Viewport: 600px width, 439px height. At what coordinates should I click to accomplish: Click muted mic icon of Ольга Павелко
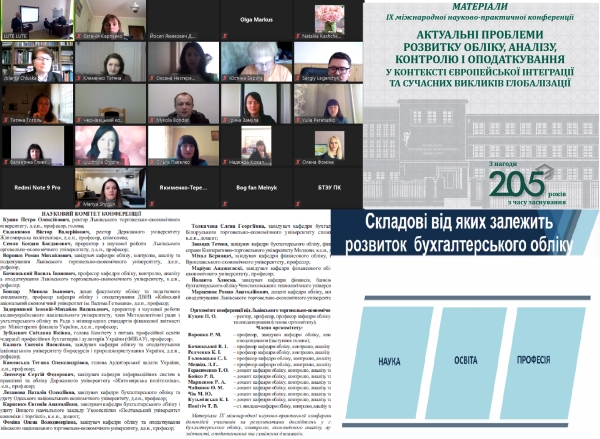tap(152, 162)
